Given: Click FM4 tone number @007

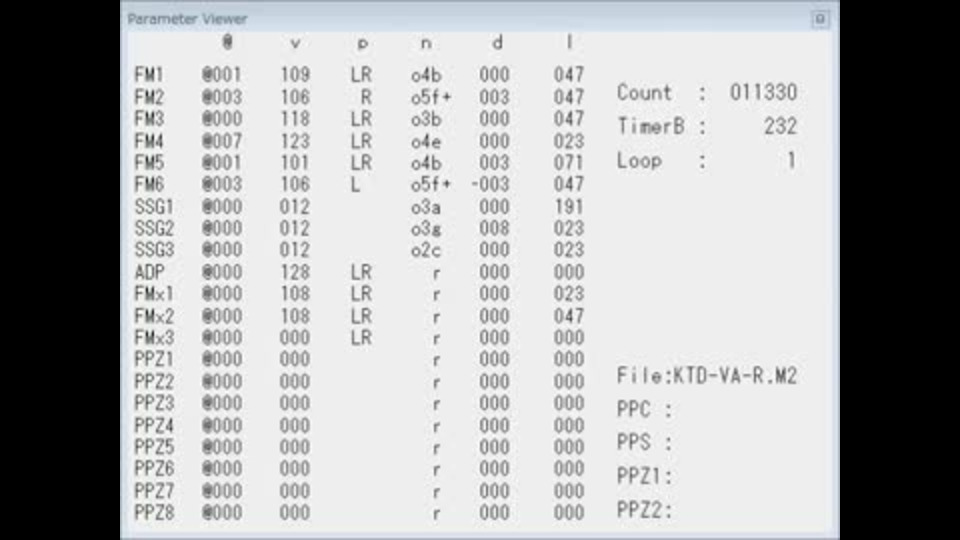Looking at the screenshot, I should [x=222, y=141].
